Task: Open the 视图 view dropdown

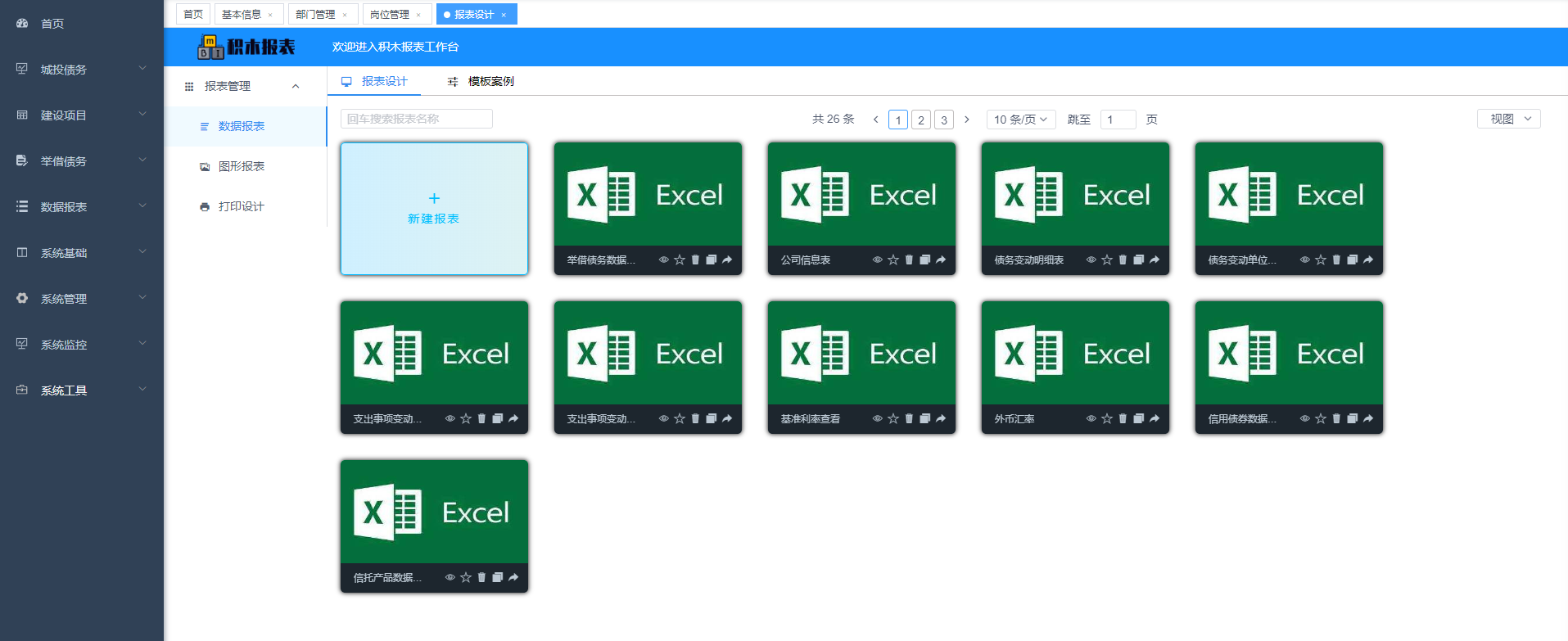Action: (1509, 119)
